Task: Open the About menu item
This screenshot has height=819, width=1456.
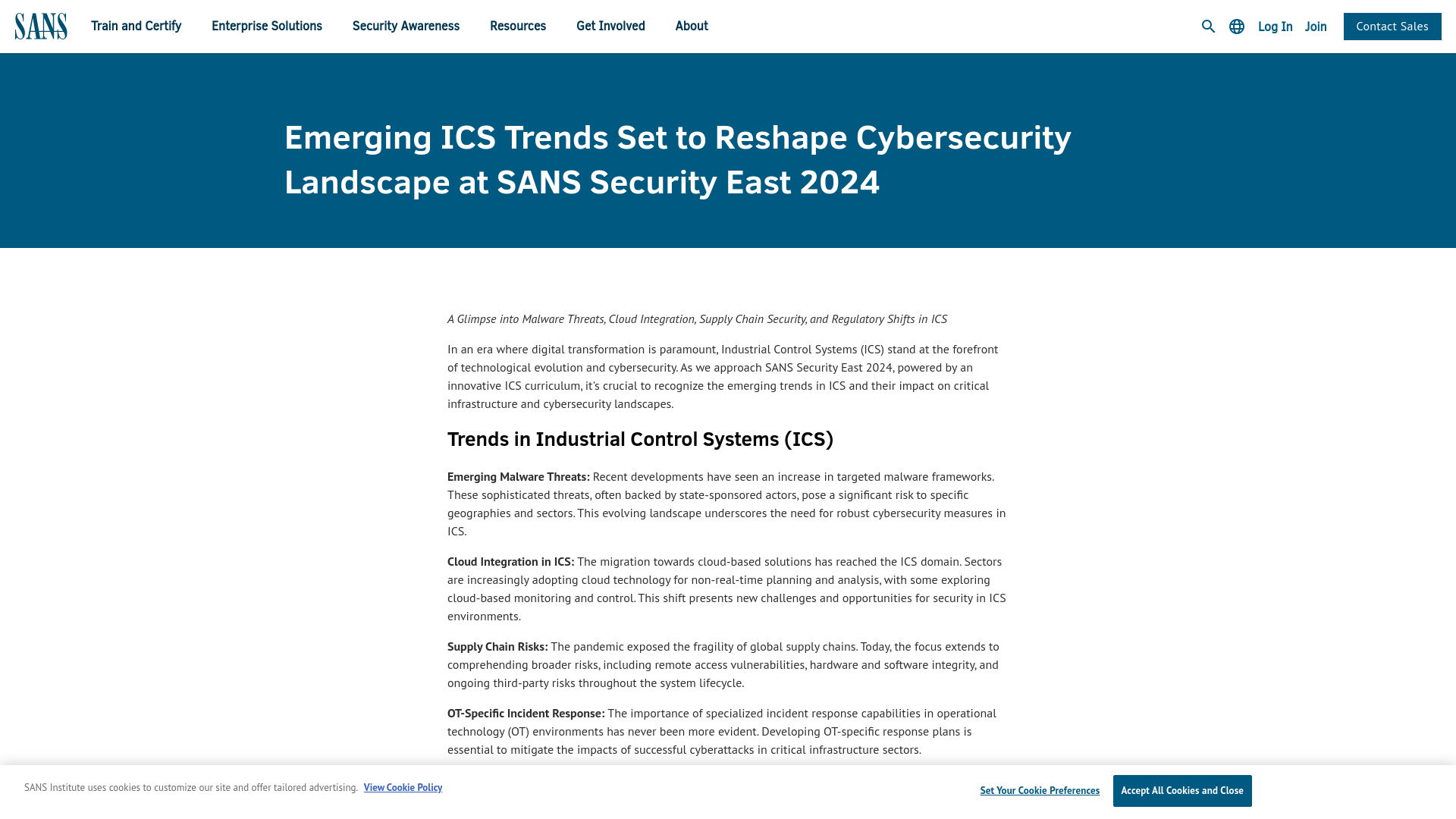Action: (x=691, y=25)
